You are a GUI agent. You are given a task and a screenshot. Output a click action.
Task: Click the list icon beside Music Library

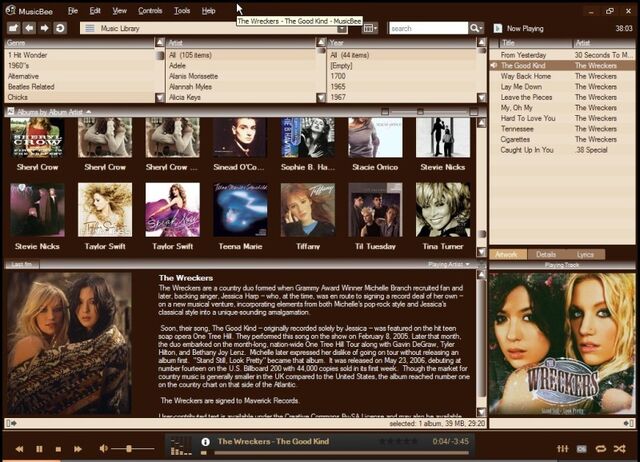[x=90, y=28]
